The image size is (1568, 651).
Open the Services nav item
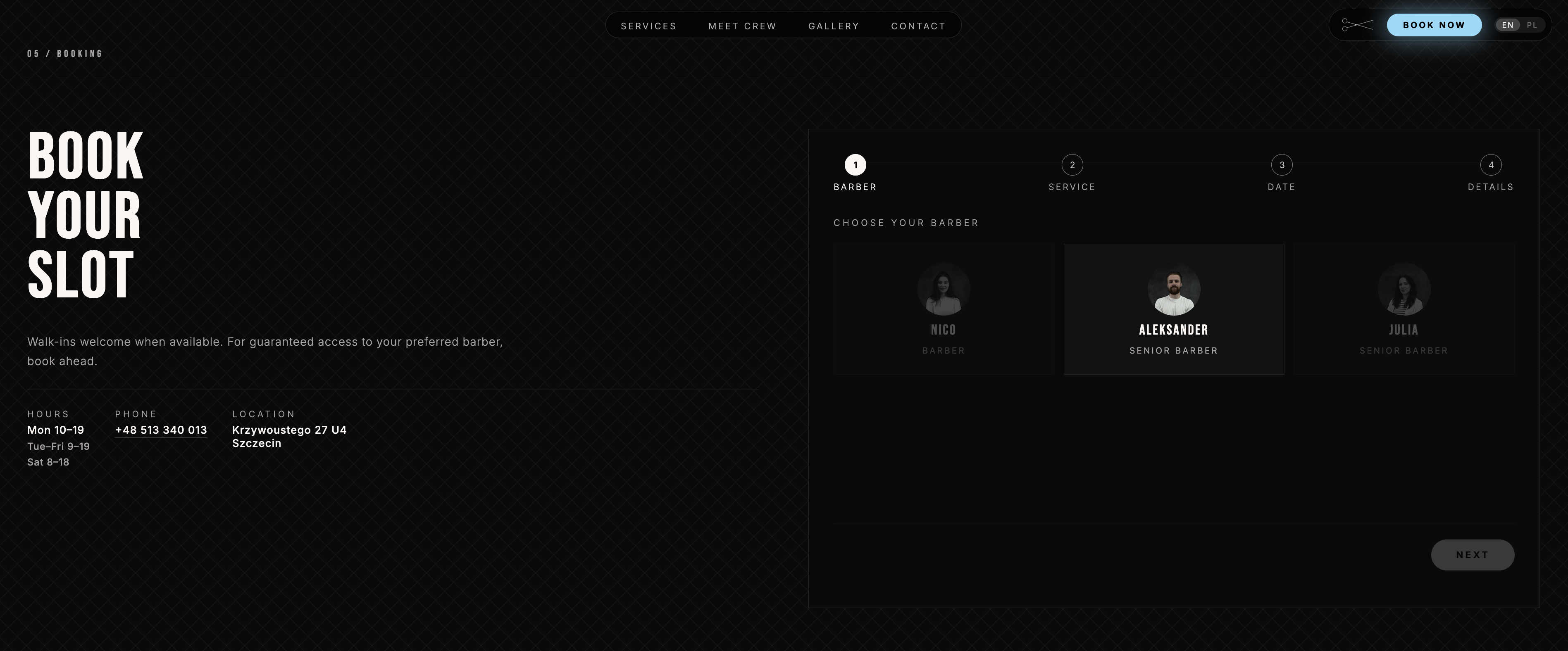[x=648, y=26]
